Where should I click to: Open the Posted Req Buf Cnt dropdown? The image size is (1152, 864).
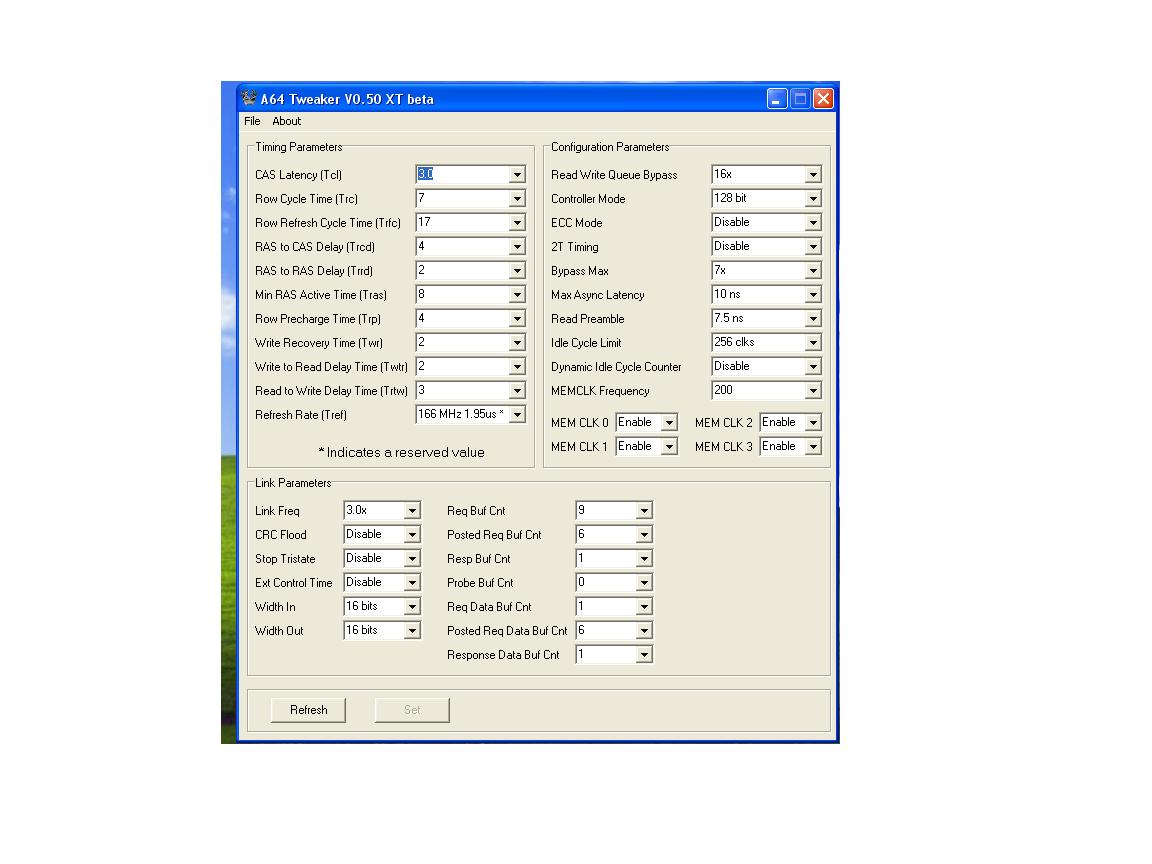point(644,535)
